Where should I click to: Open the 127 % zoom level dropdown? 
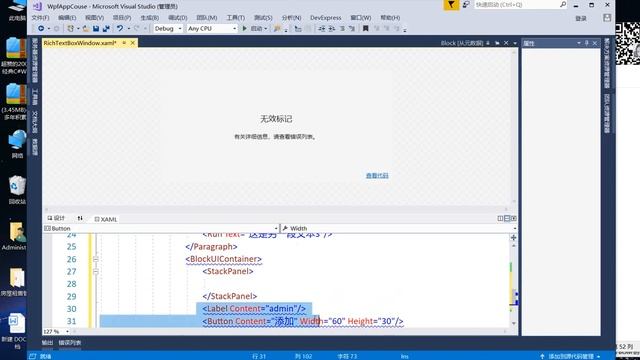tap(67, 331)
